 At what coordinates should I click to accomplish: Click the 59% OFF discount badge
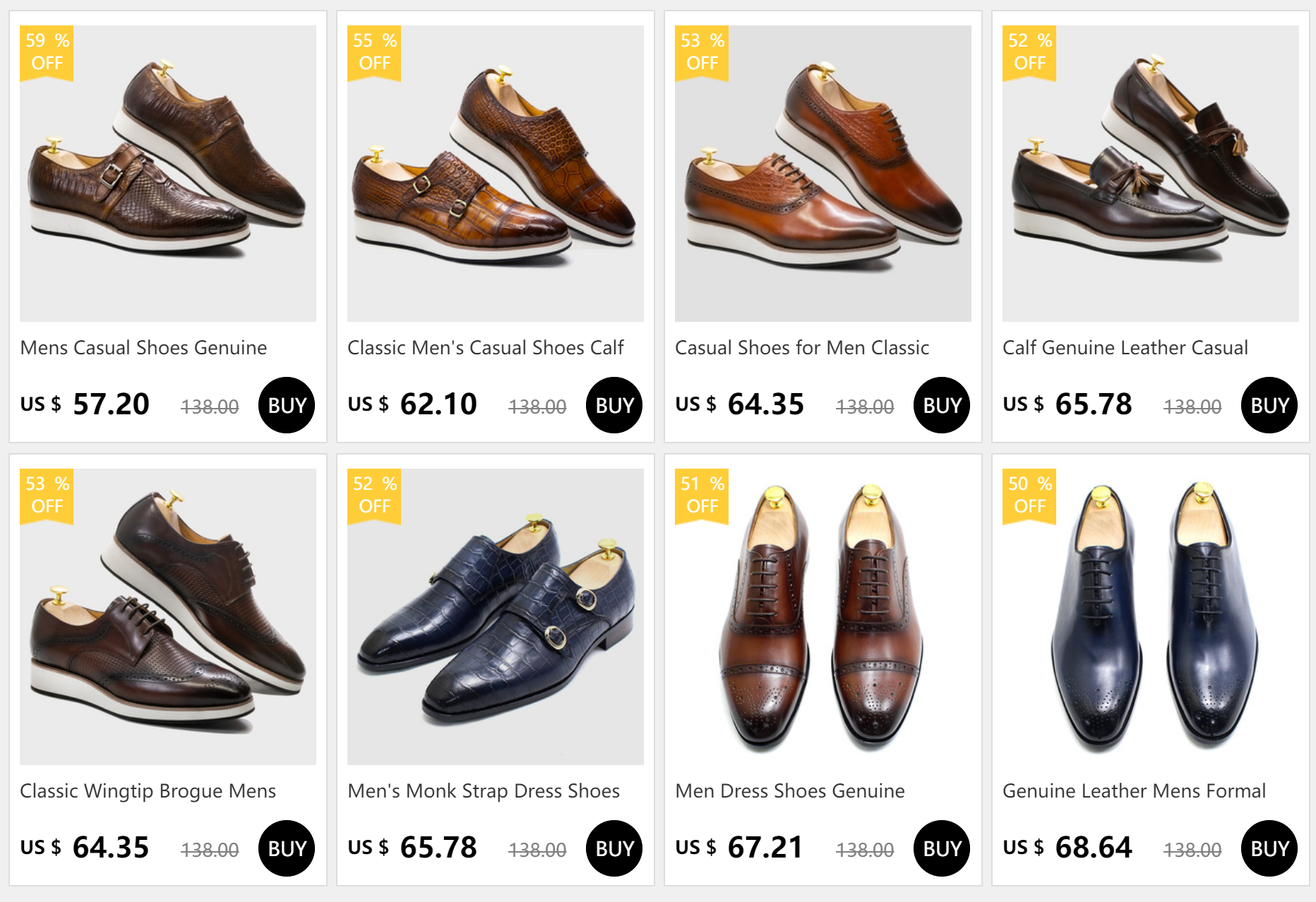(x=47, y=52)
